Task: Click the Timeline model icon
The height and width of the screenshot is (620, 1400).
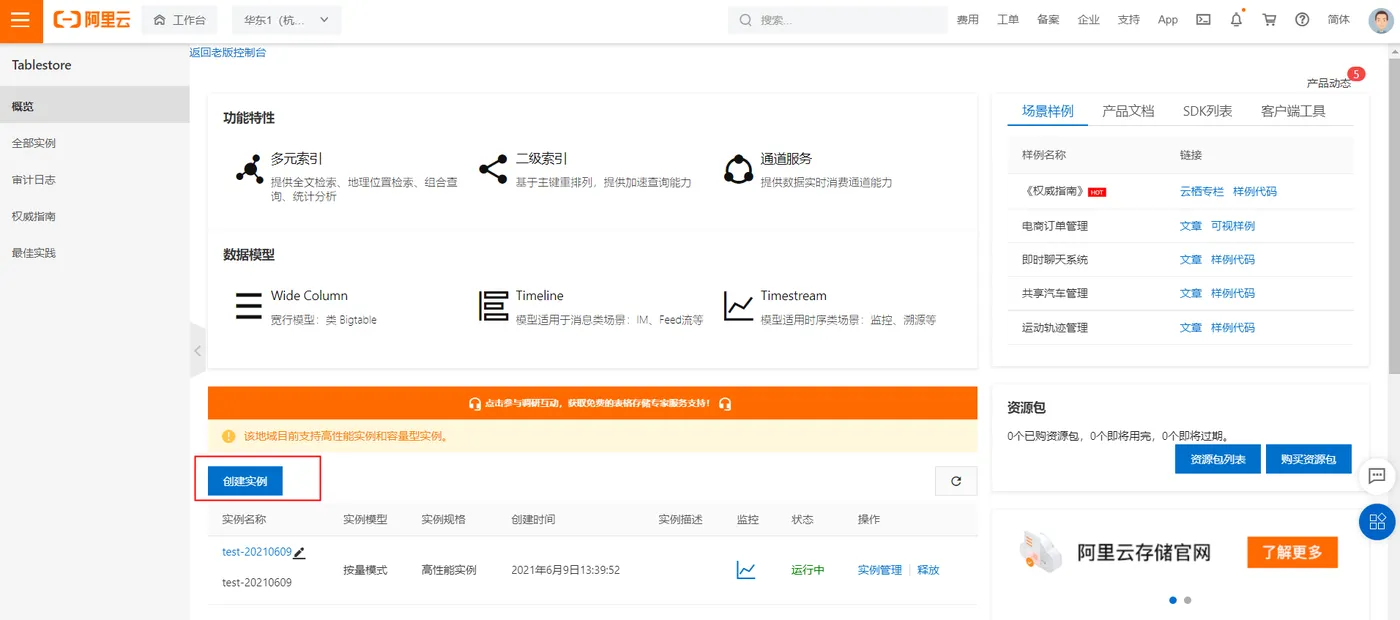Action: click(x=494, y=305)
